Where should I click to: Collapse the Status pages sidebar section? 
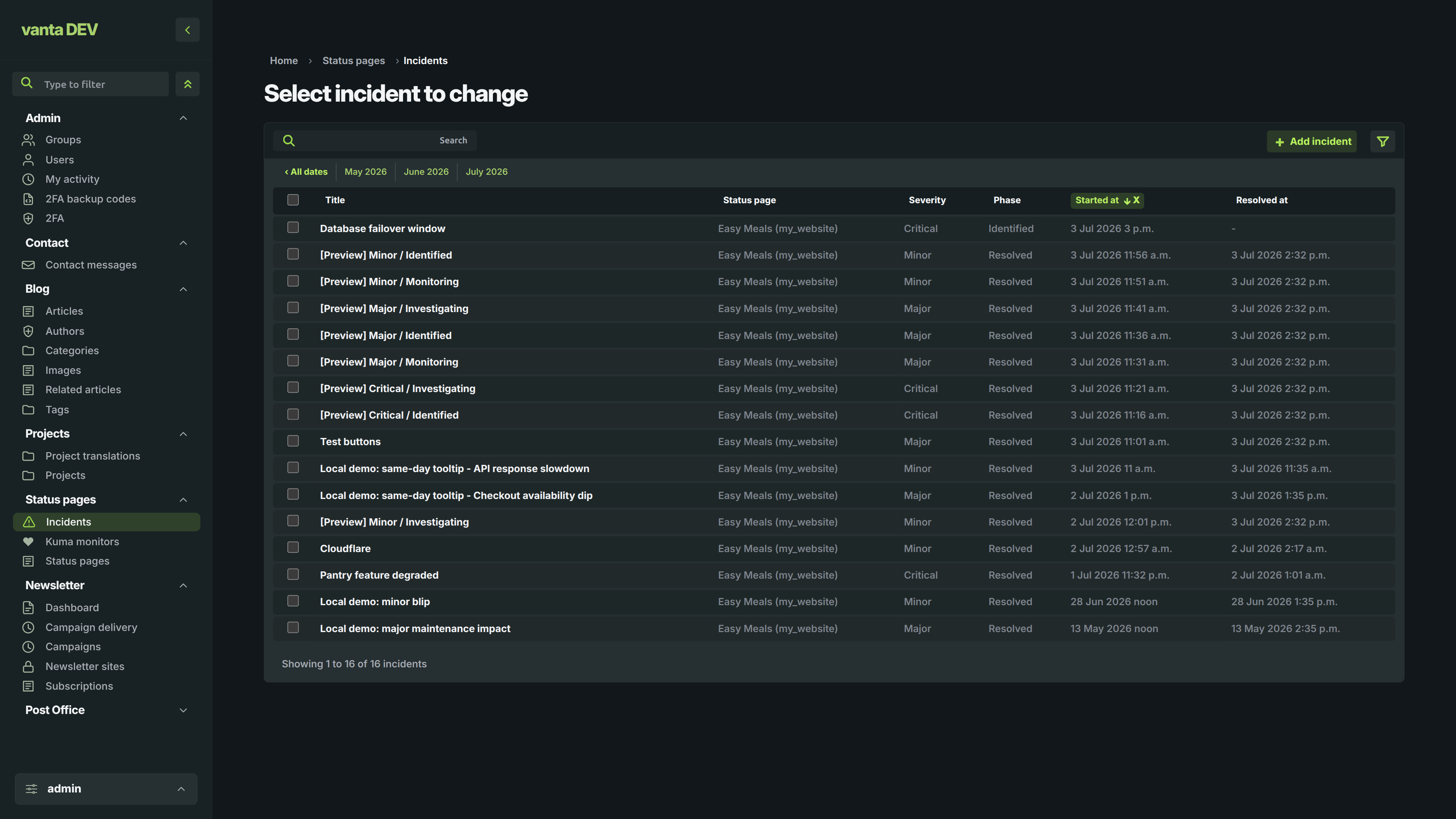[x=183, y=500]
